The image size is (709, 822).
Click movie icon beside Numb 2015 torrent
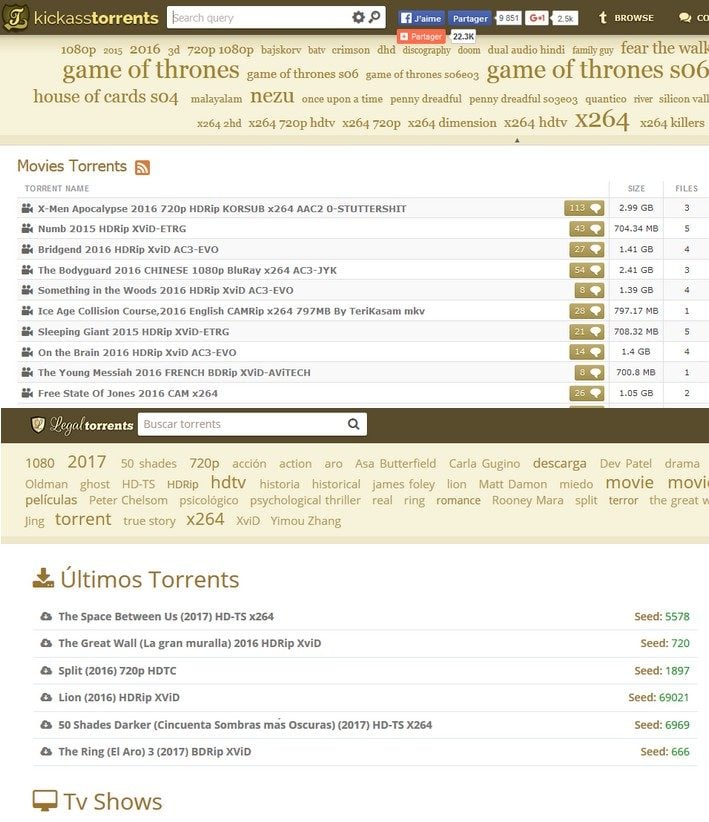point(27,229)
